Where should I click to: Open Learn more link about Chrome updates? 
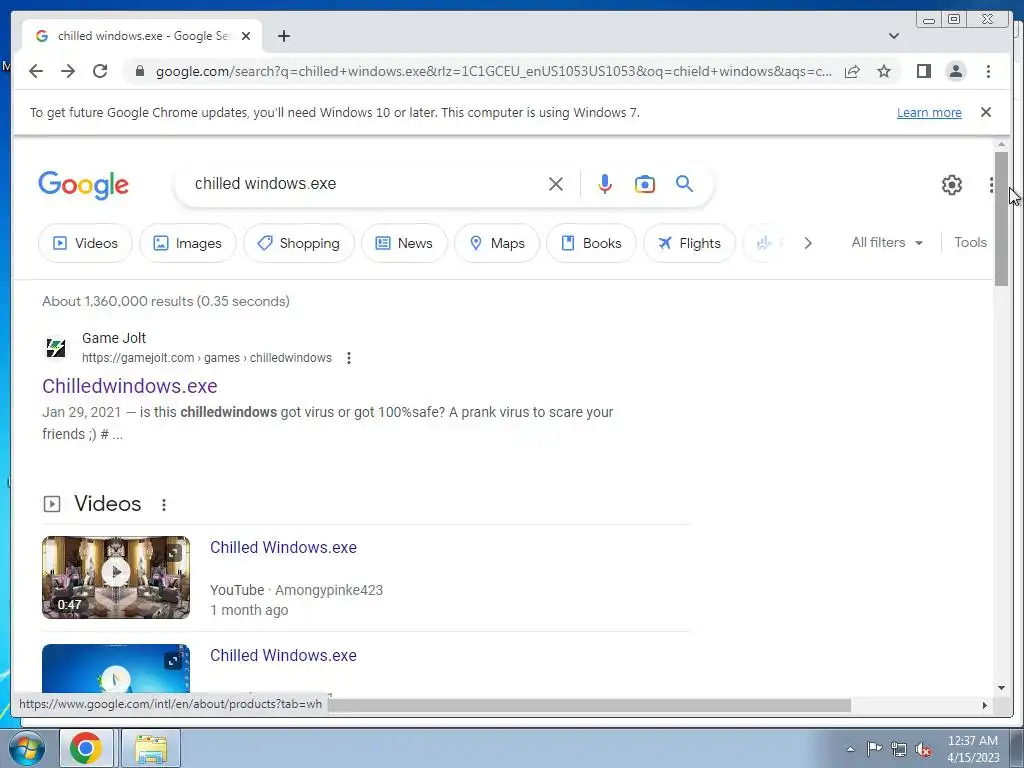[x=929, y=112]
